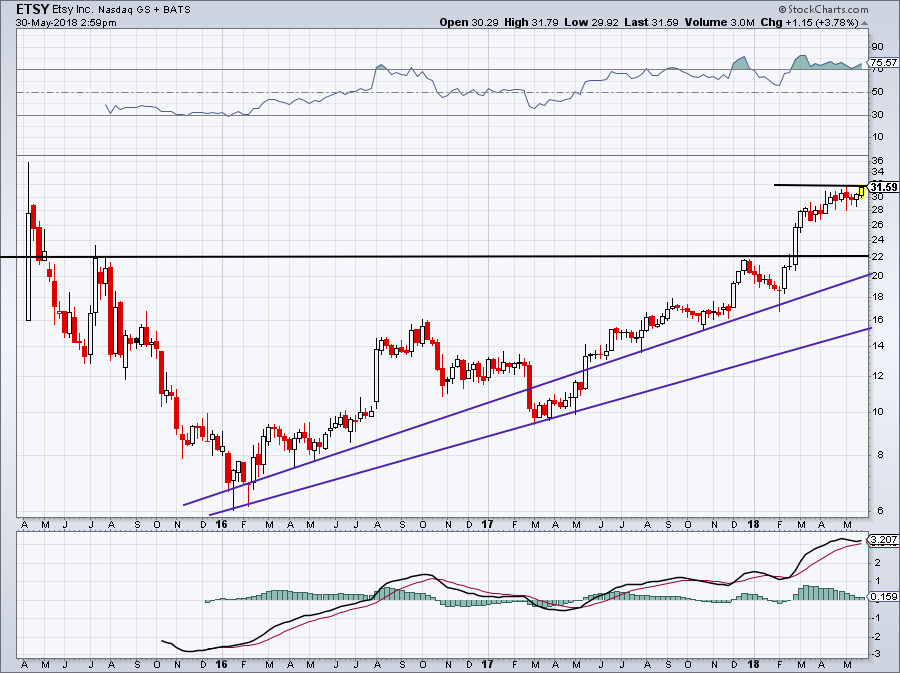This screenshot has width=900, height=673.
Task: Click the 28 price axis label
Action: point(878,210)
